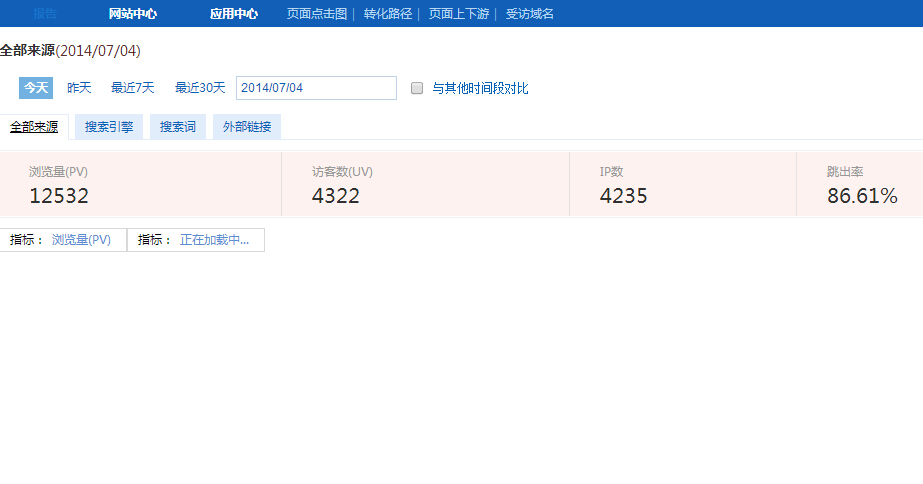Choose the 最近30天 date range
Screen dimensions: 923x484
point(200,88)
